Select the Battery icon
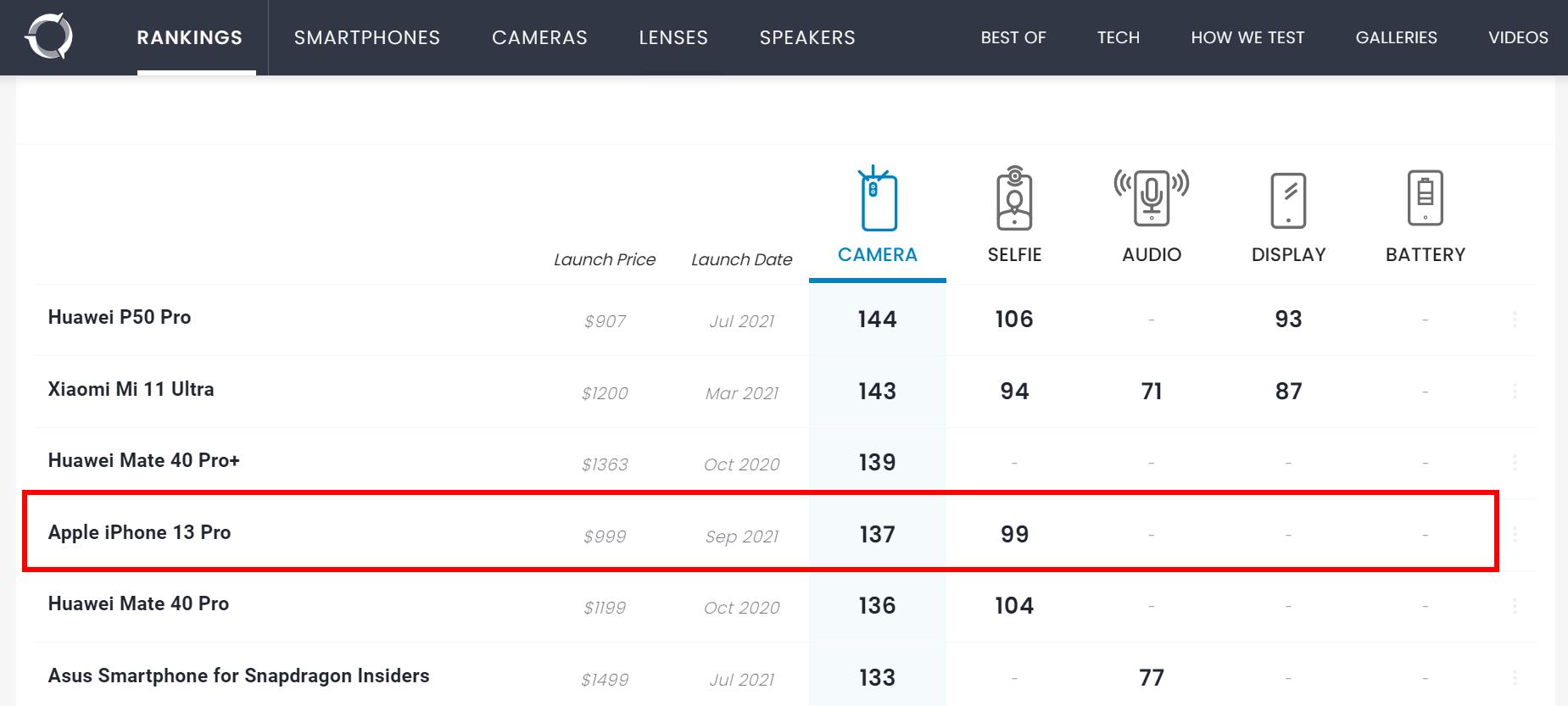Viewport: 1568px width, 706px height. [1425, 198]
